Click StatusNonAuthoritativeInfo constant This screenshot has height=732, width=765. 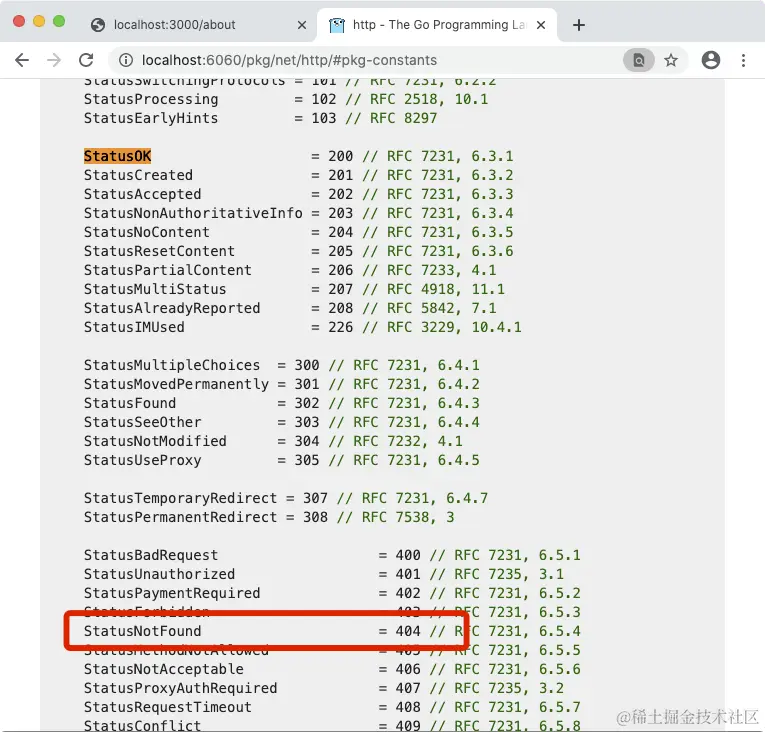[x=193, y=213]
